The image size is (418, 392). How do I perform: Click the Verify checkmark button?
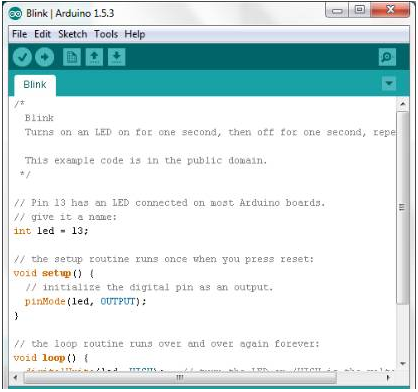click(x=22, y=57)
